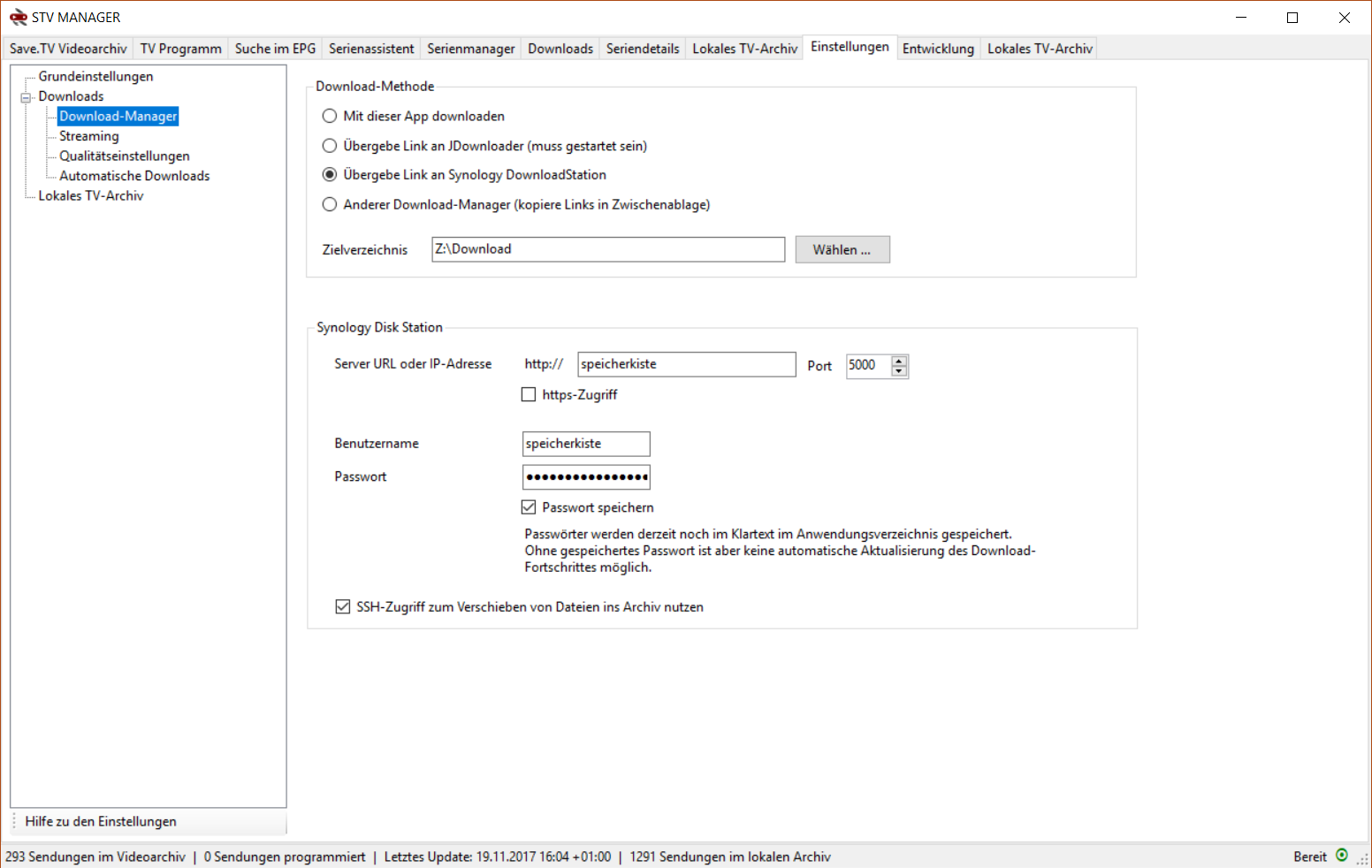Viewport: 1372px width, 868px height.
Task: Open 'Hilfe zu den Einstellungen' link
Action: click(x=101, y=821)
